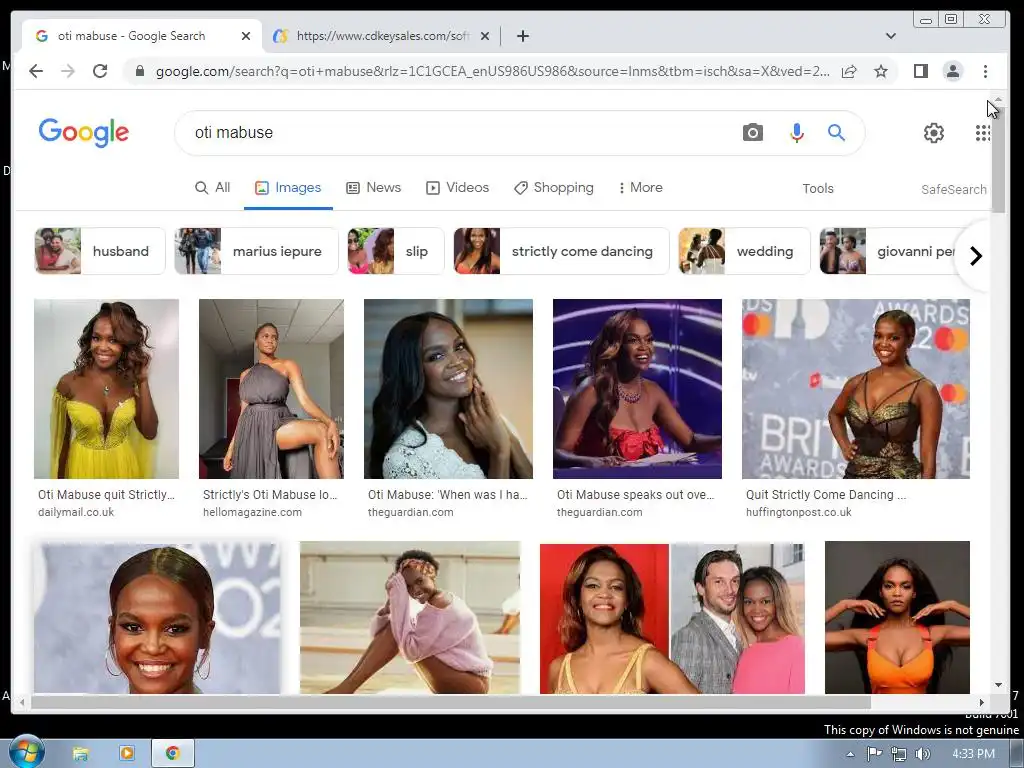
Task: Open the smiling close-up Brits image
Action: tap(157, 618)
